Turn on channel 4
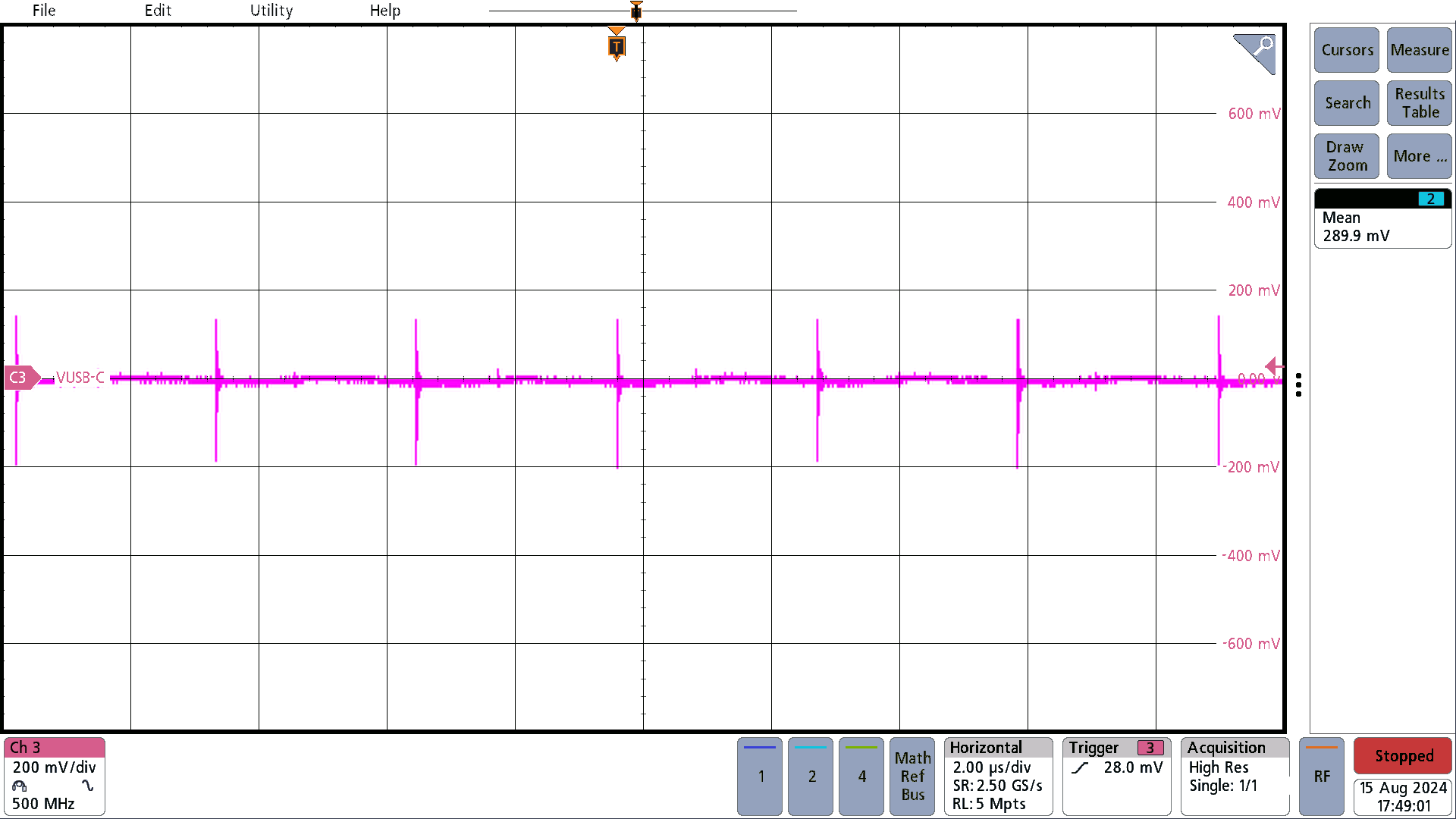Screen dimensions: 1456x819 pyautogui.click(x=861, y=777)
